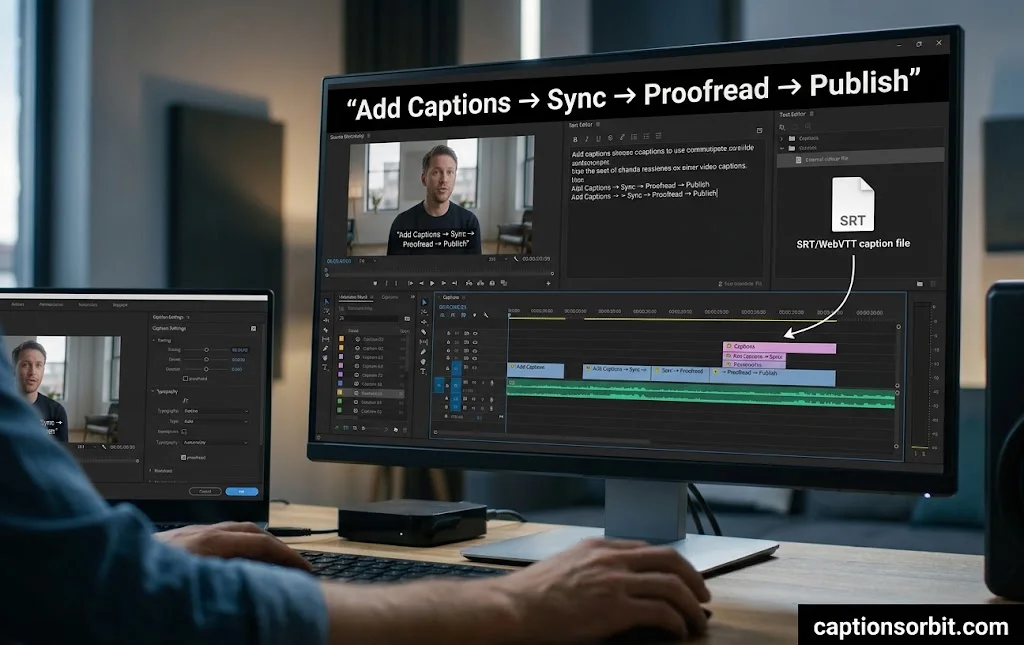Click the third Timing slider handle on laptop
This screenshot has height=645, width=1024.
(206, 369)
